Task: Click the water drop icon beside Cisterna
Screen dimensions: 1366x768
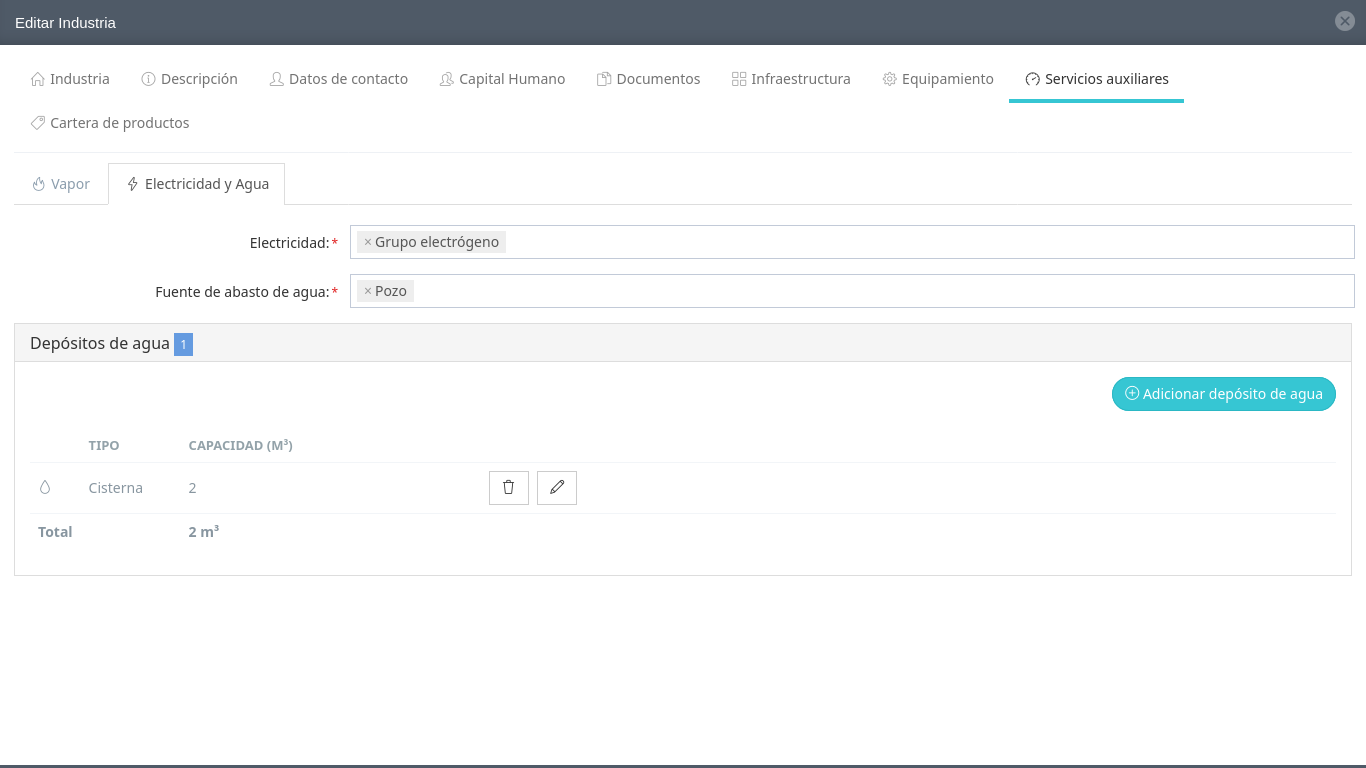Action: click(x=45, y=488)
